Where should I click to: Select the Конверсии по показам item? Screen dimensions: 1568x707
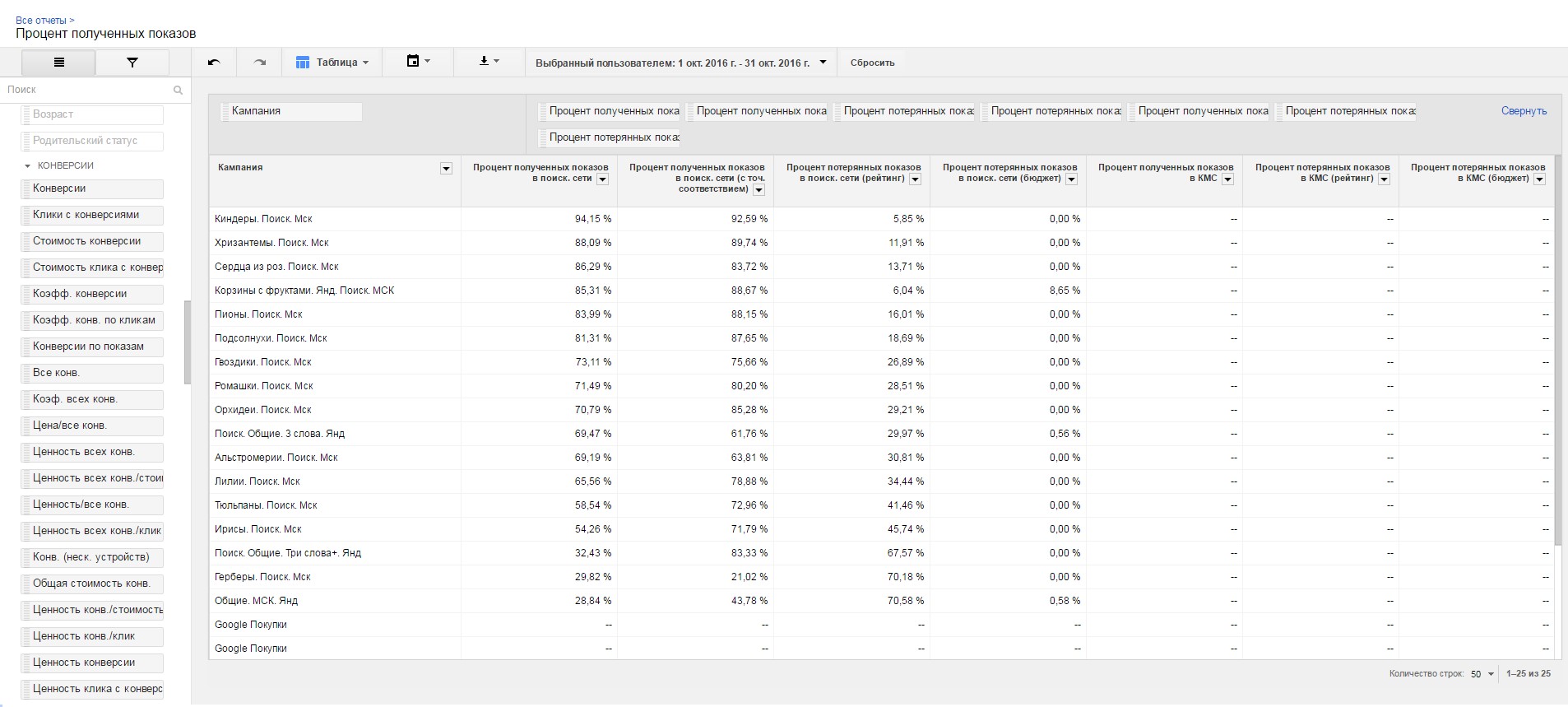pyautogui.click(x=92, y=347)
